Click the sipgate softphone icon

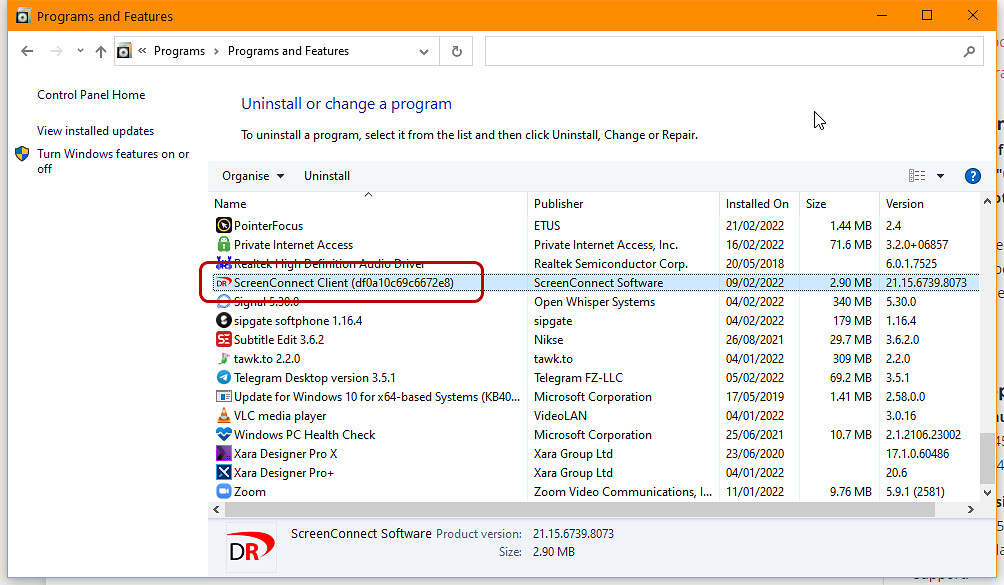[223, 320]
